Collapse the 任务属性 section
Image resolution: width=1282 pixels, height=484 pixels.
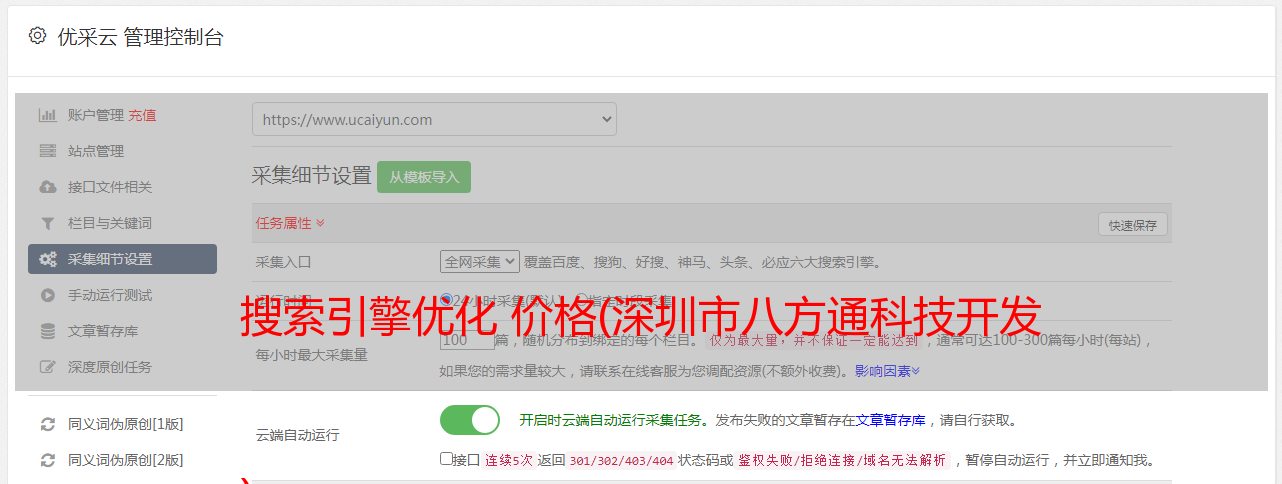[x=290, y=223]
